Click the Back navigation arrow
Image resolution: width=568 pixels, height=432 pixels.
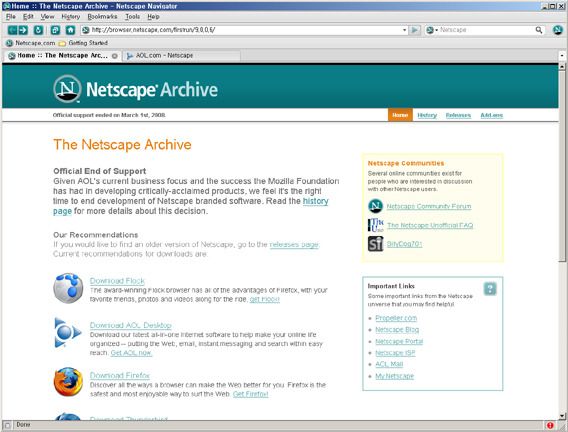pyautogui.click(x=12, y=30)
